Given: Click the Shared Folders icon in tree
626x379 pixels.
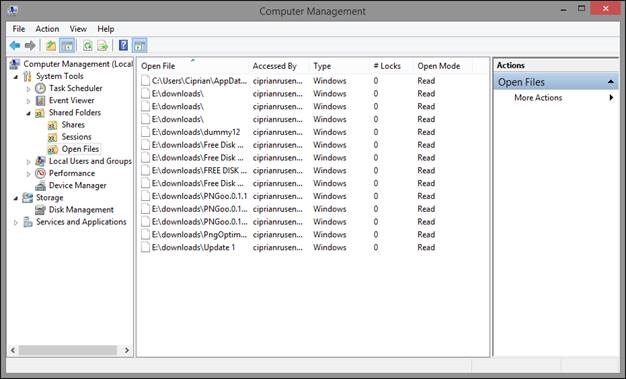Looking at the screenshot, I should click(x=40, y=113).
